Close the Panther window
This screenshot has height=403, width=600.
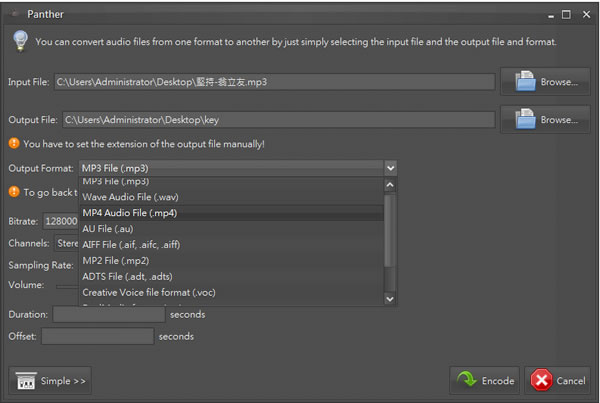(586, 15)
